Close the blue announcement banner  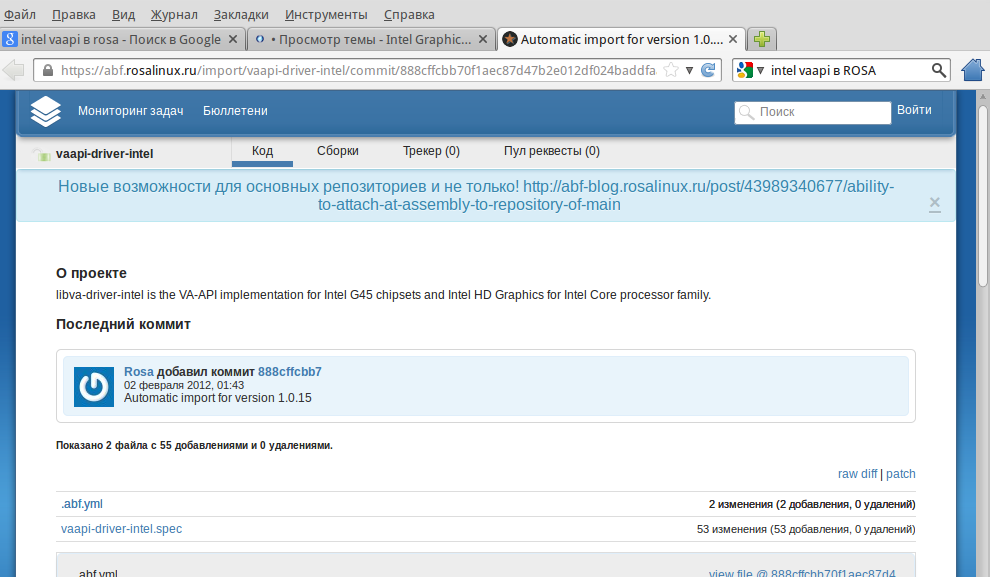coord(934,203)
